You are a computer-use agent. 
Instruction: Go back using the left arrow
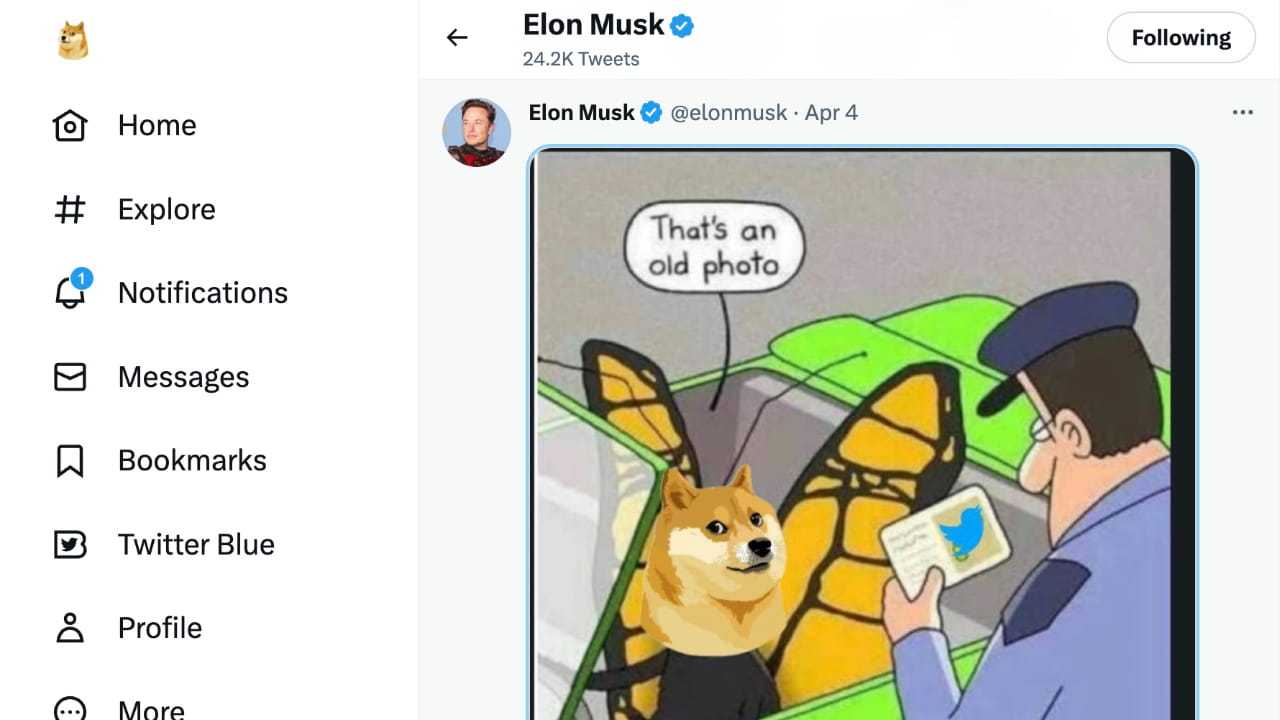457,38
